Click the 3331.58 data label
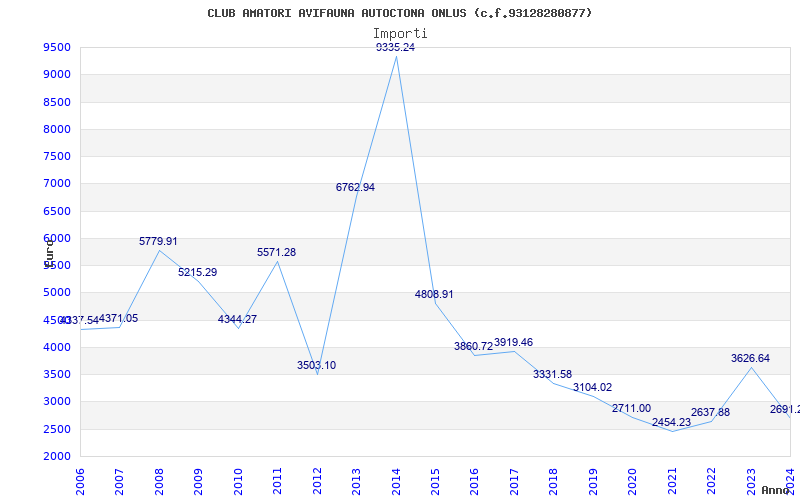800x500 pixels. 553,374
